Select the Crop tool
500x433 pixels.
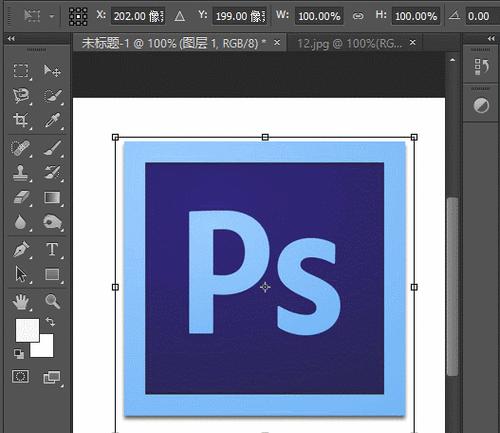pos(21,120)
